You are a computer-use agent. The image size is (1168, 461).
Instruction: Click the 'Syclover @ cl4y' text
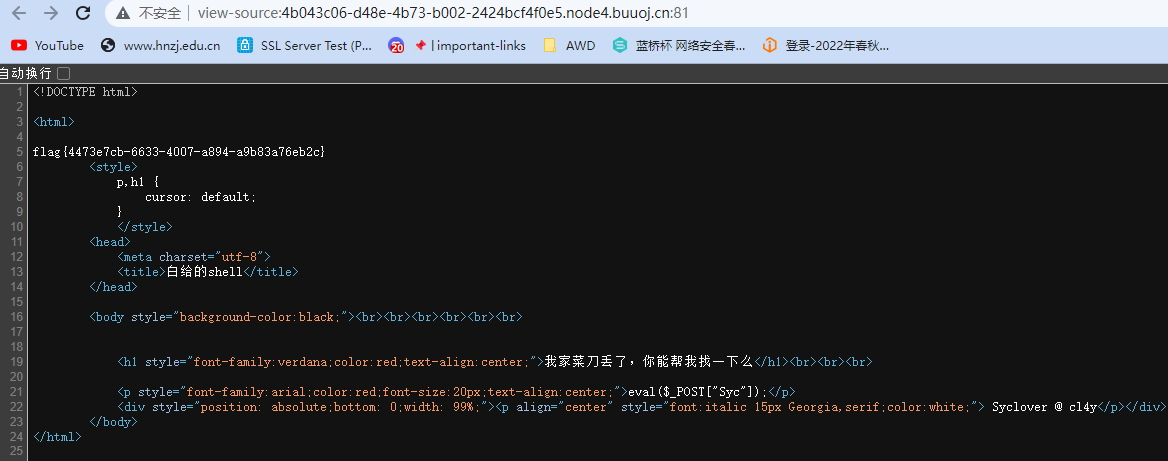tap(1044, 407)
